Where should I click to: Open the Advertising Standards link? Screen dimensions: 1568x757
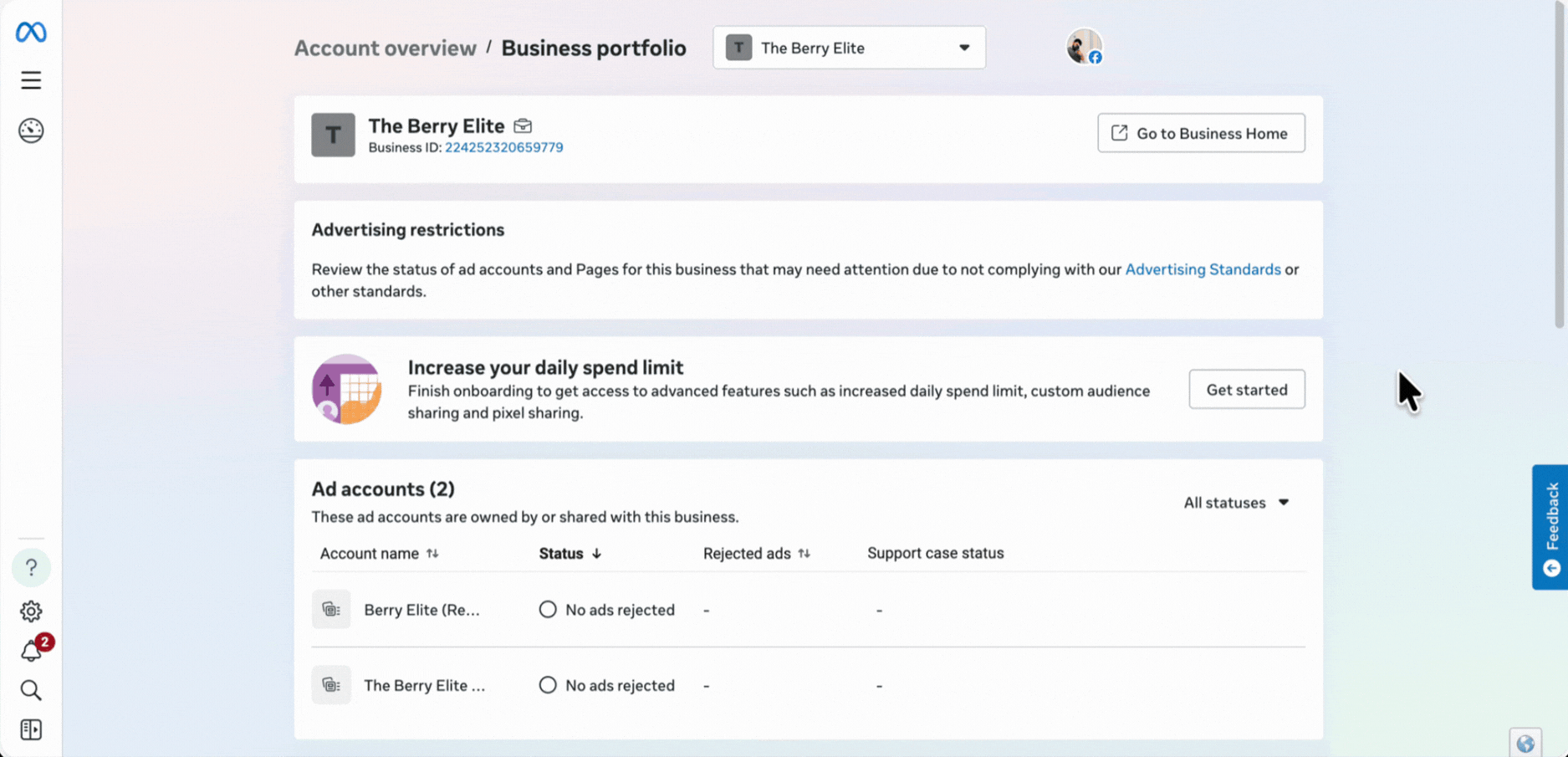1203,269
